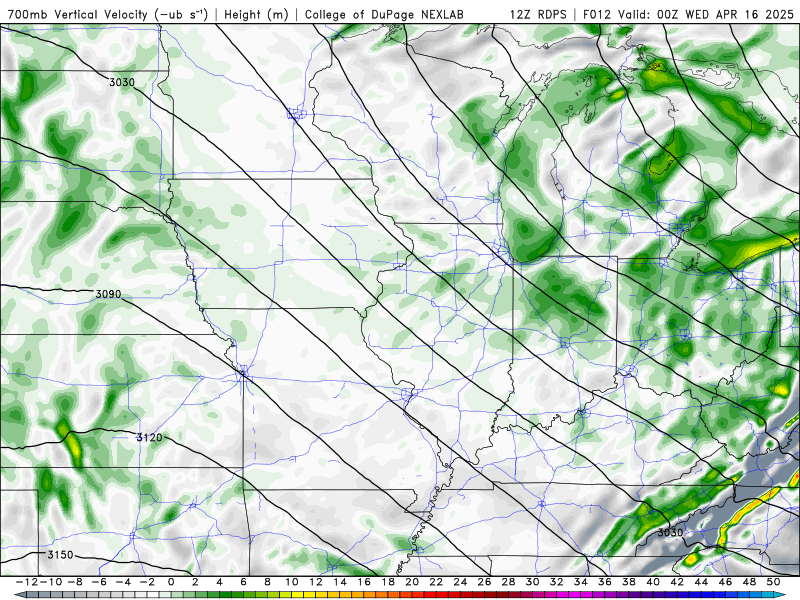Image resolution: width=800 pixels, height=600 pixels.
Task: Click the '10' value on the color scale
Action: pos(291,582)
